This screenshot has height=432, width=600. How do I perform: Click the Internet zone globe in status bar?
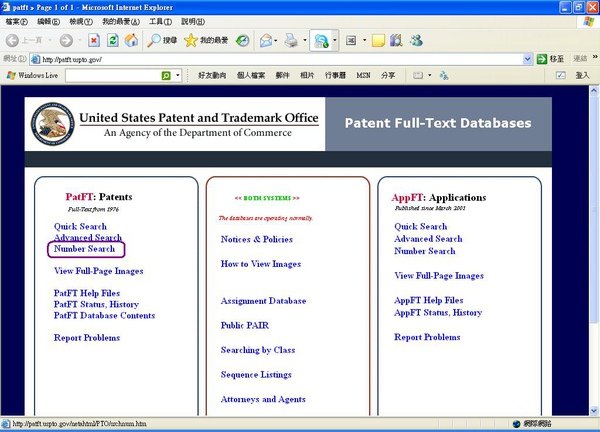click(x=517, y=424)
